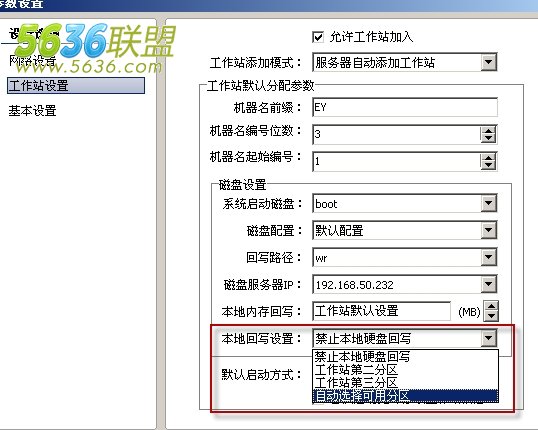Increase 机器名起始编号 with up arrow
Image resolution: width=538 pixels, height=430 pixels.
488,158
